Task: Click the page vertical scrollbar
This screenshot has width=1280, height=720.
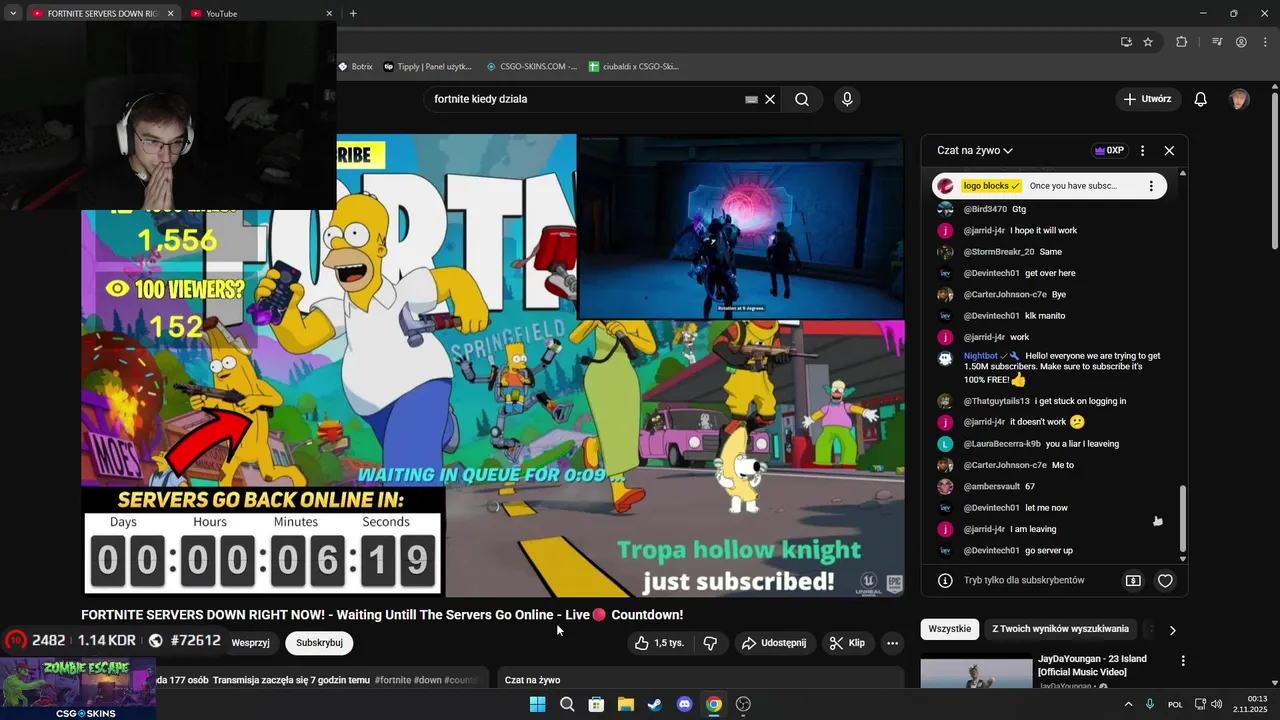Action: point(1274,170)
